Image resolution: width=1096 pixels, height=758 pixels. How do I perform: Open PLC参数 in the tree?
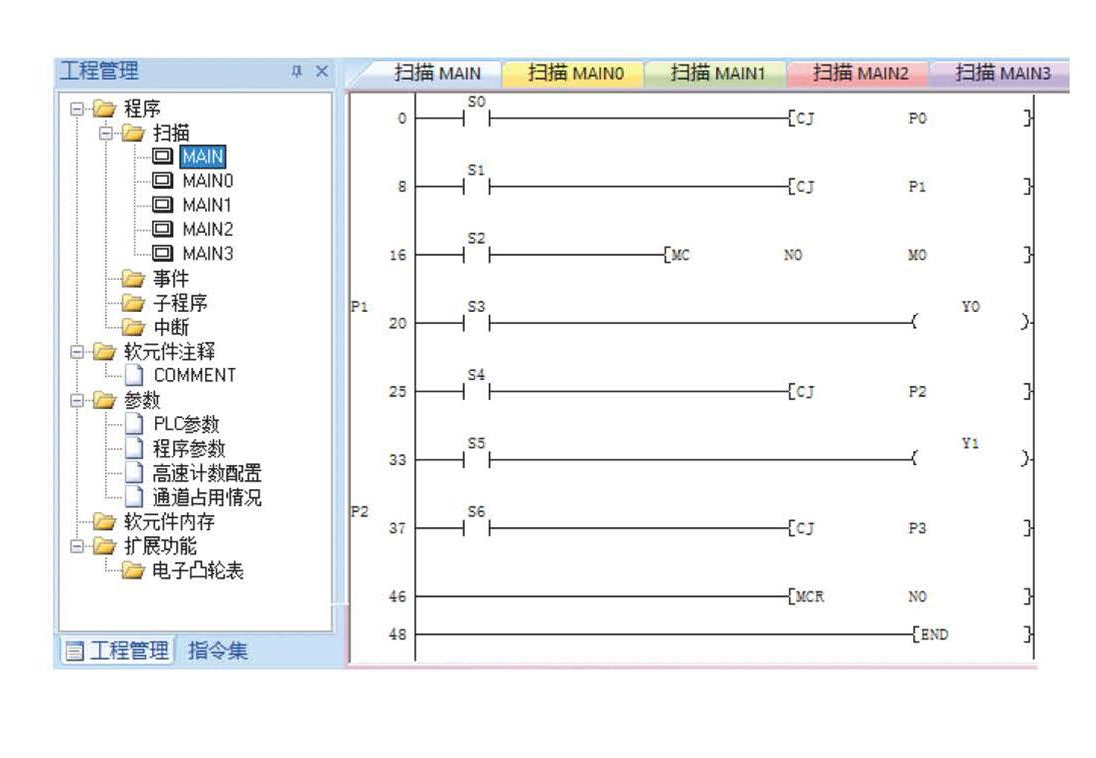(185, 424)
